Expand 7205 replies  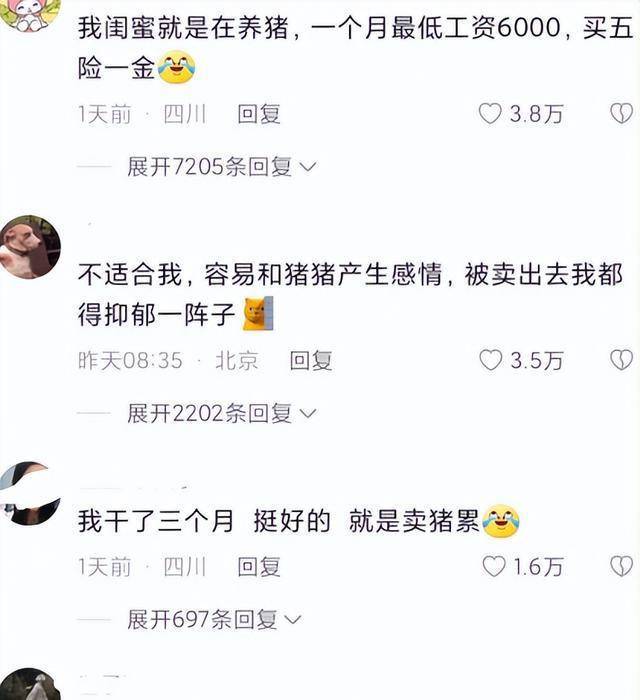point(221,167)
